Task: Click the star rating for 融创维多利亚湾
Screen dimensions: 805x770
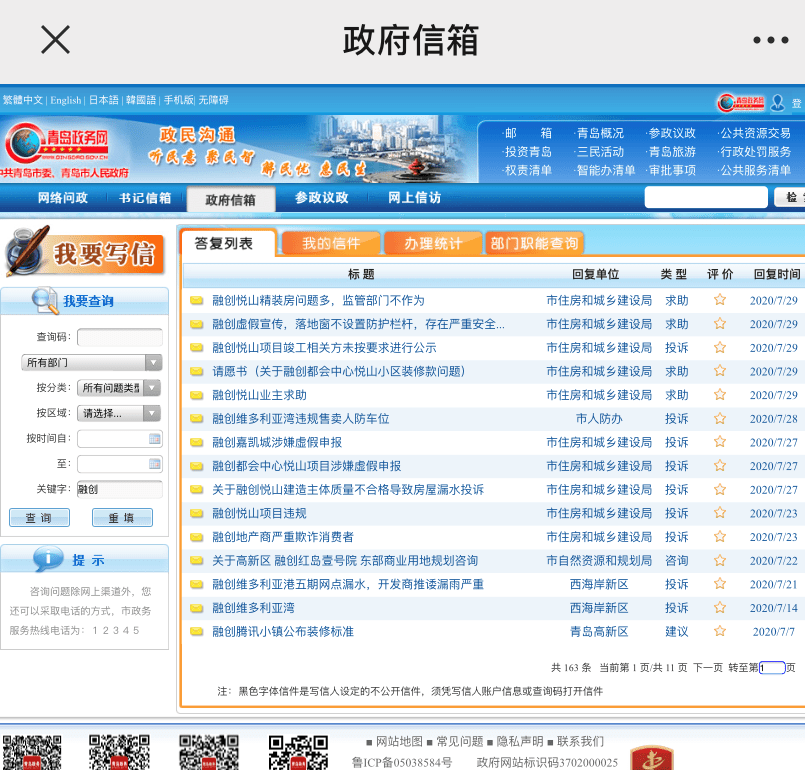Action: pos(719,608)
